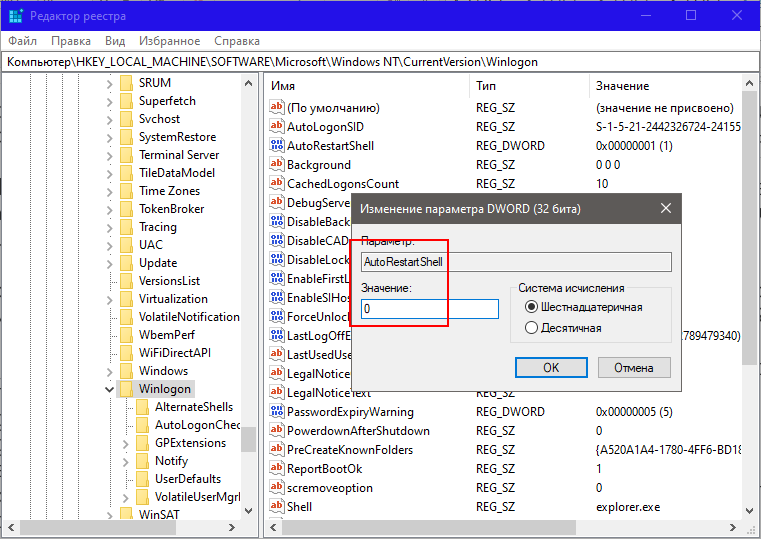Click the 0x00000005 (5) value data cell

coord(634,412)
